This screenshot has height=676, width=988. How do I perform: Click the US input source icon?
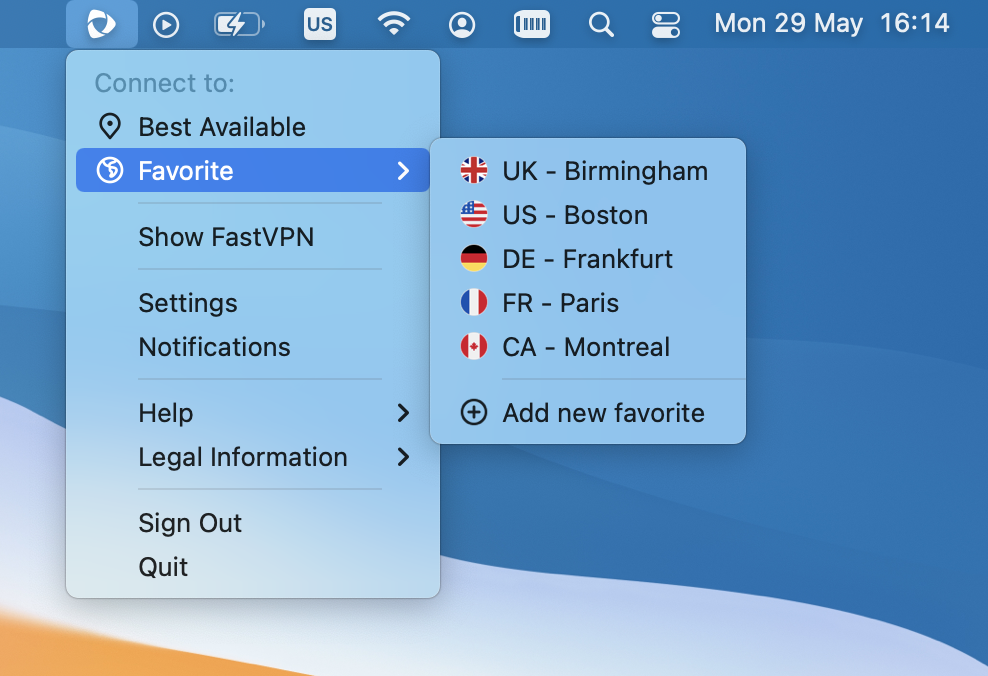click(319, 24)
